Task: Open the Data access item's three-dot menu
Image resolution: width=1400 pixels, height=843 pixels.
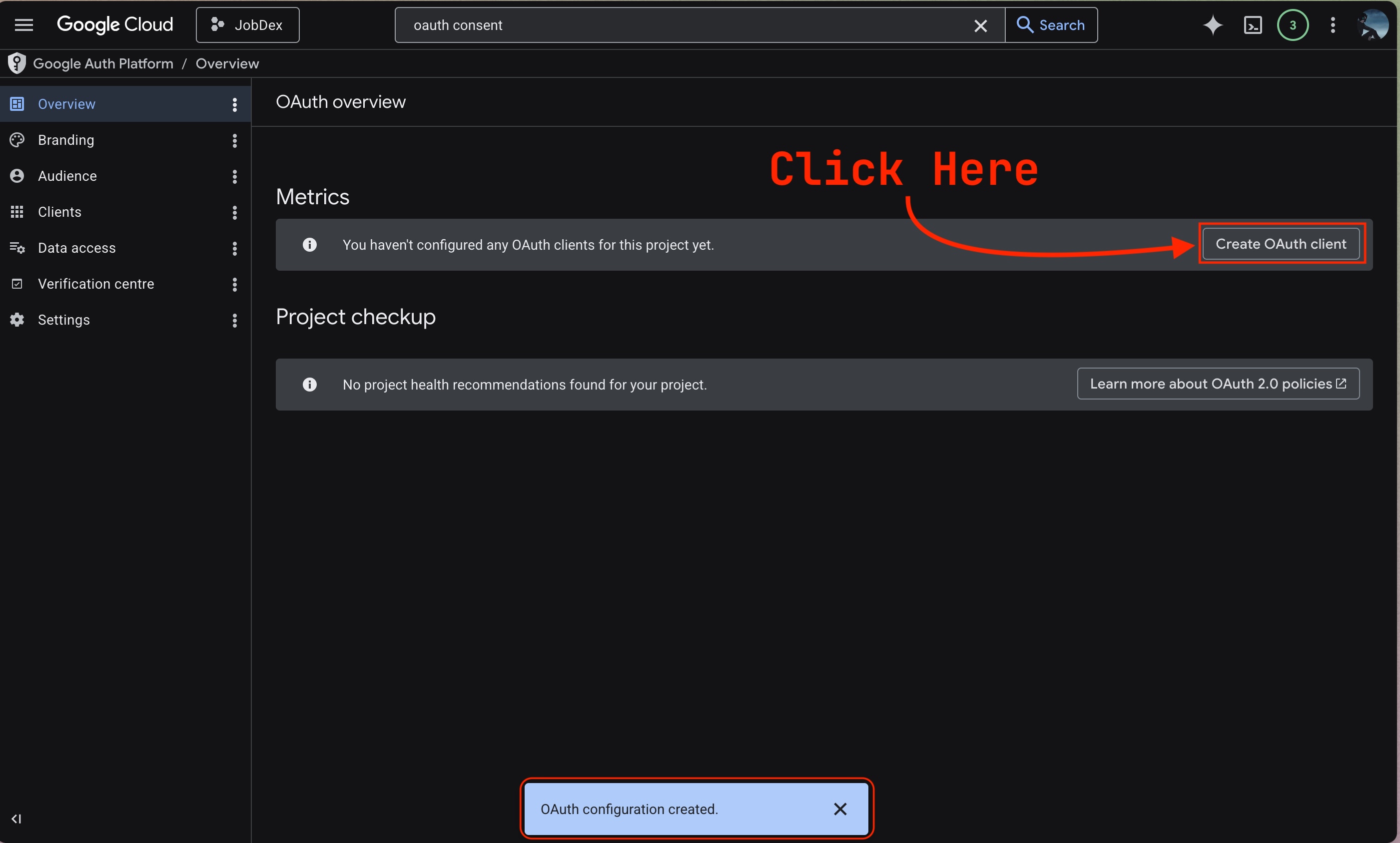Action: tap(235, 248)
